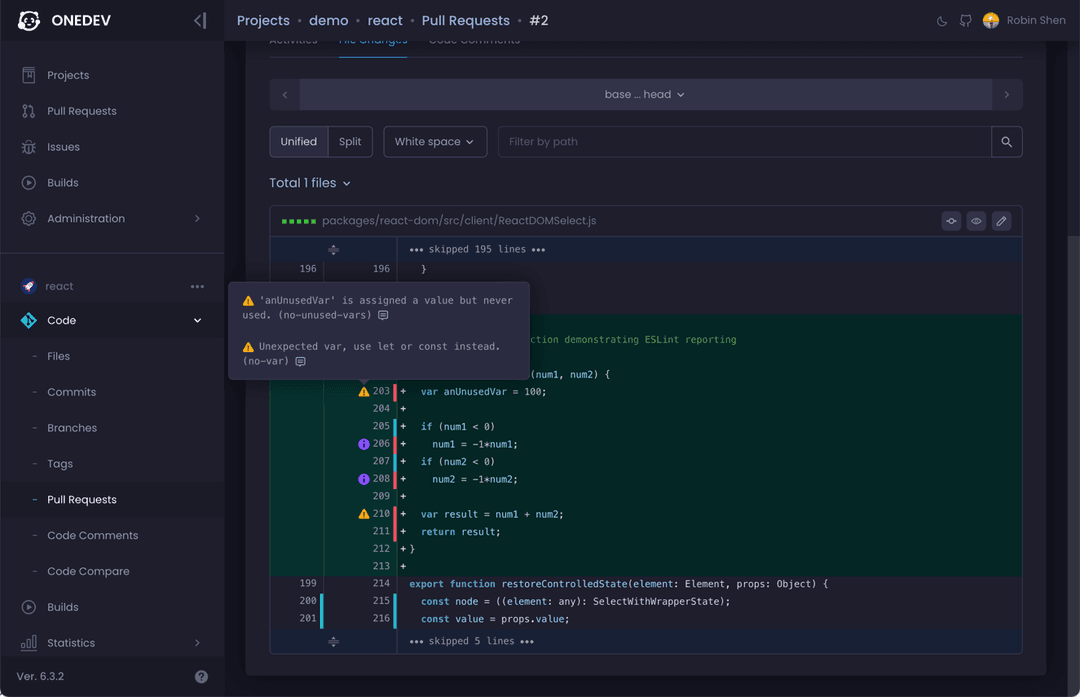This screenshot has width=1080, height=697.
Task: Click warning icon on line 210
Action: tap(364, 514)
